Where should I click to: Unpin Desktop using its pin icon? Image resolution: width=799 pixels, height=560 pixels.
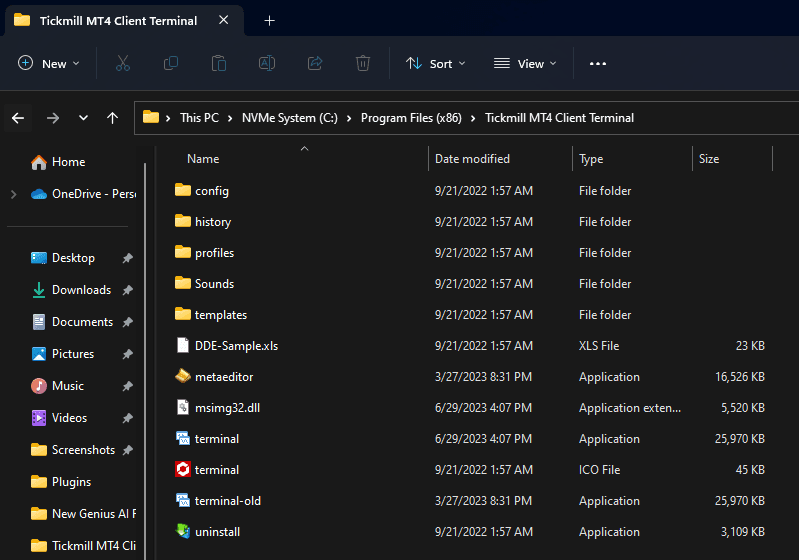tap(127, 258)
